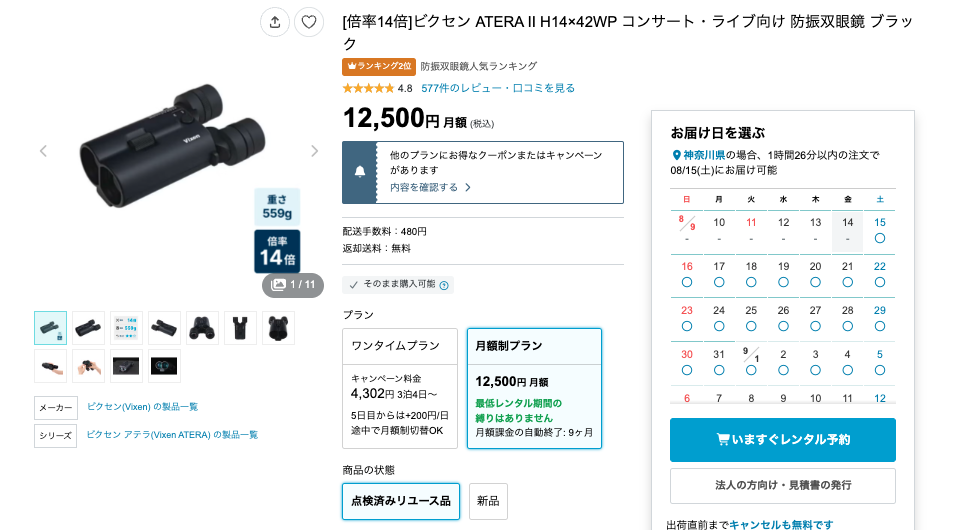965x530 pixels.
Task: Open ビクセン(Vixen) の製品一覧 link
Action: tap(142, 407)
